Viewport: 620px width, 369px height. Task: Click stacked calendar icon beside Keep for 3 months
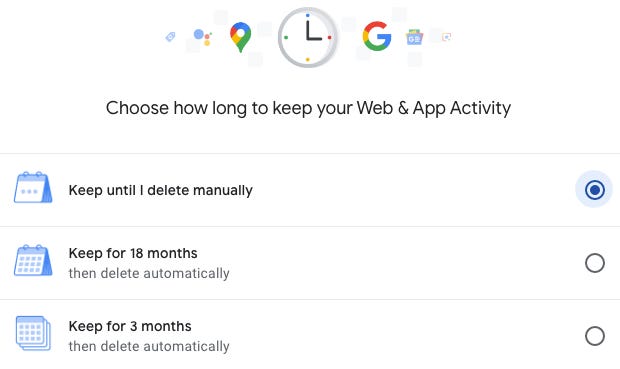tap(33, 333)
